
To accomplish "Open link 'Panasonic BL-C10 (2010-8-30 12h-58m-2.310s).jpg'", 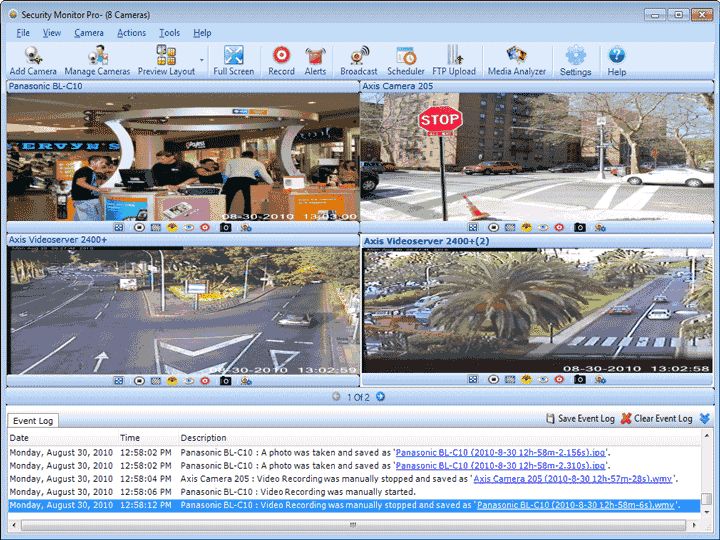I will 501,466.
